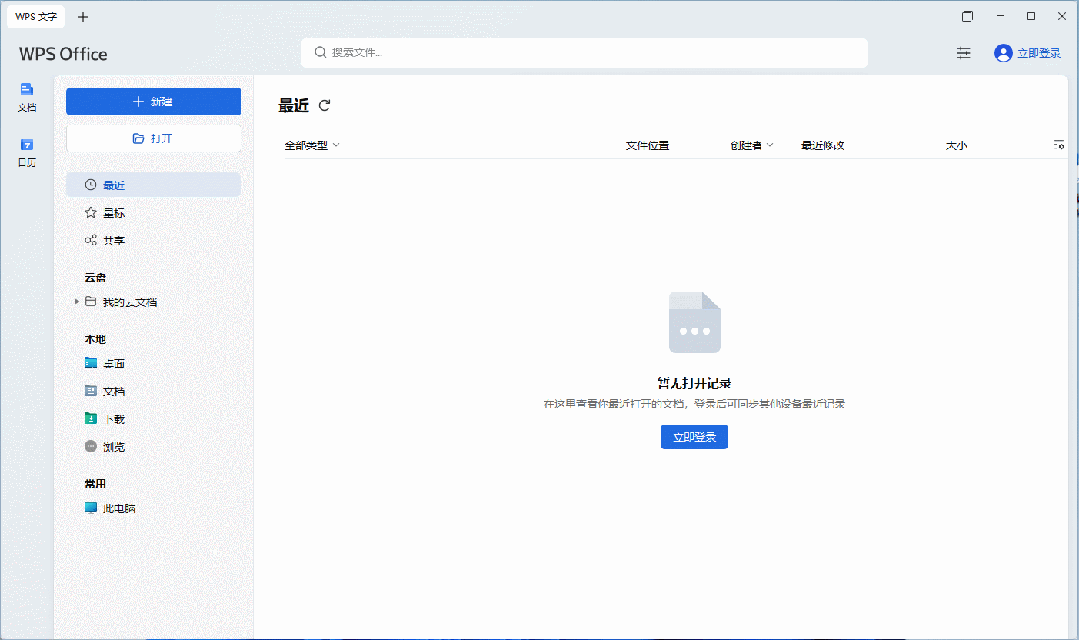Click the blue 新建 button
1079x640 pixels.
pos(153,102)
